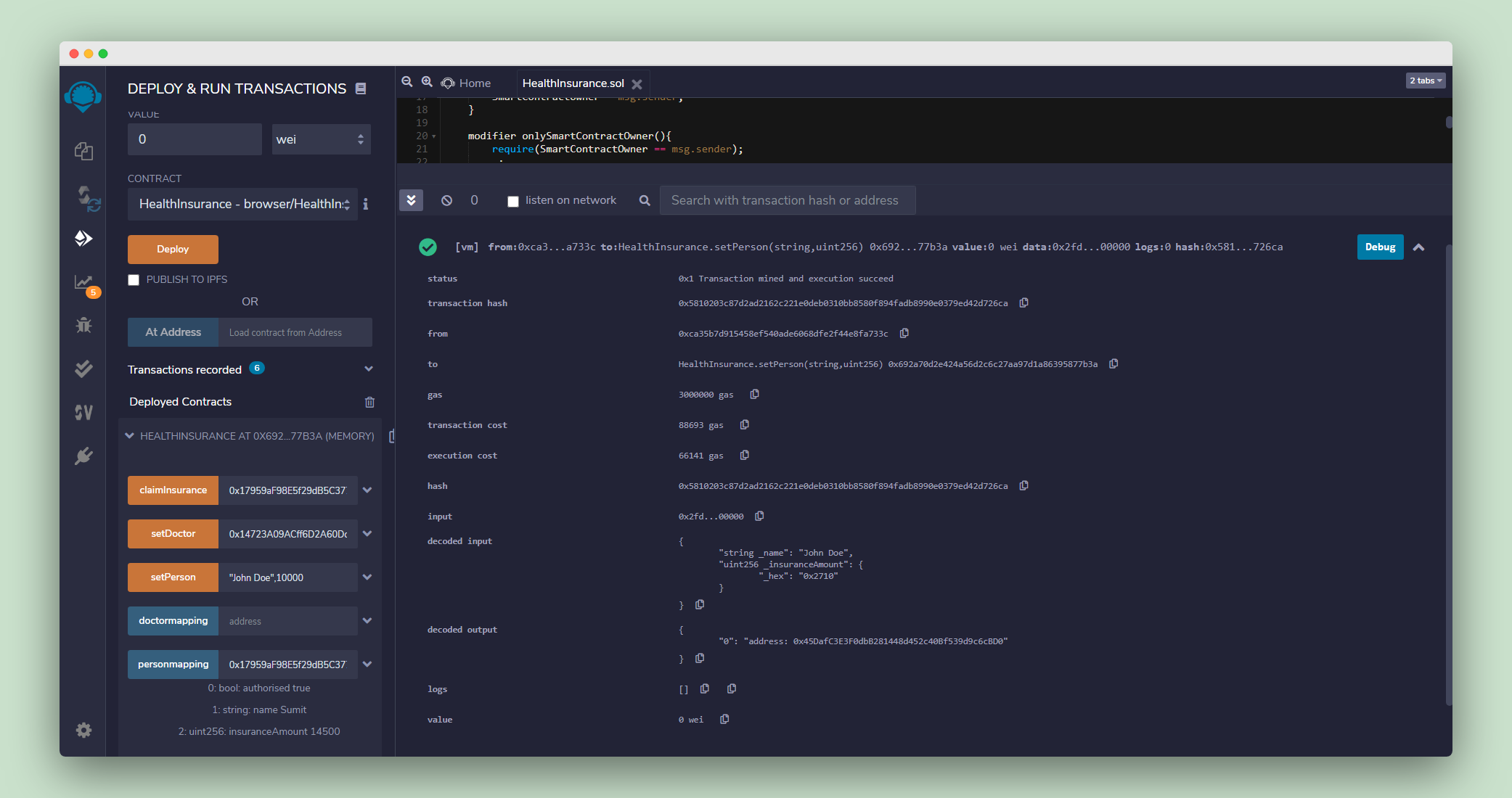Open the 2 tabs menu

[x=1425, y=81]
